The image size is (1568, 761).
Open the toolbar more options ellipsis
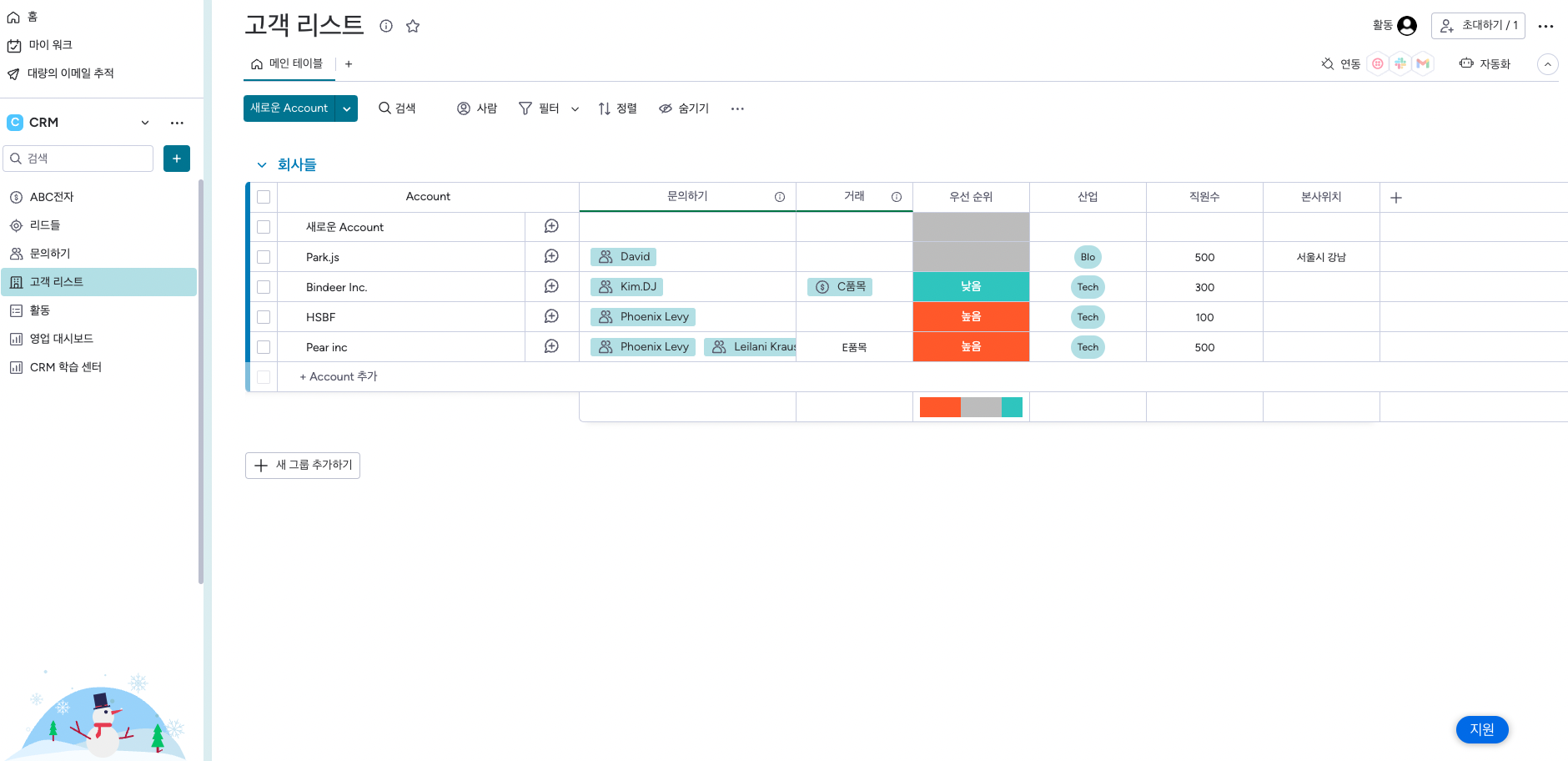737,108
